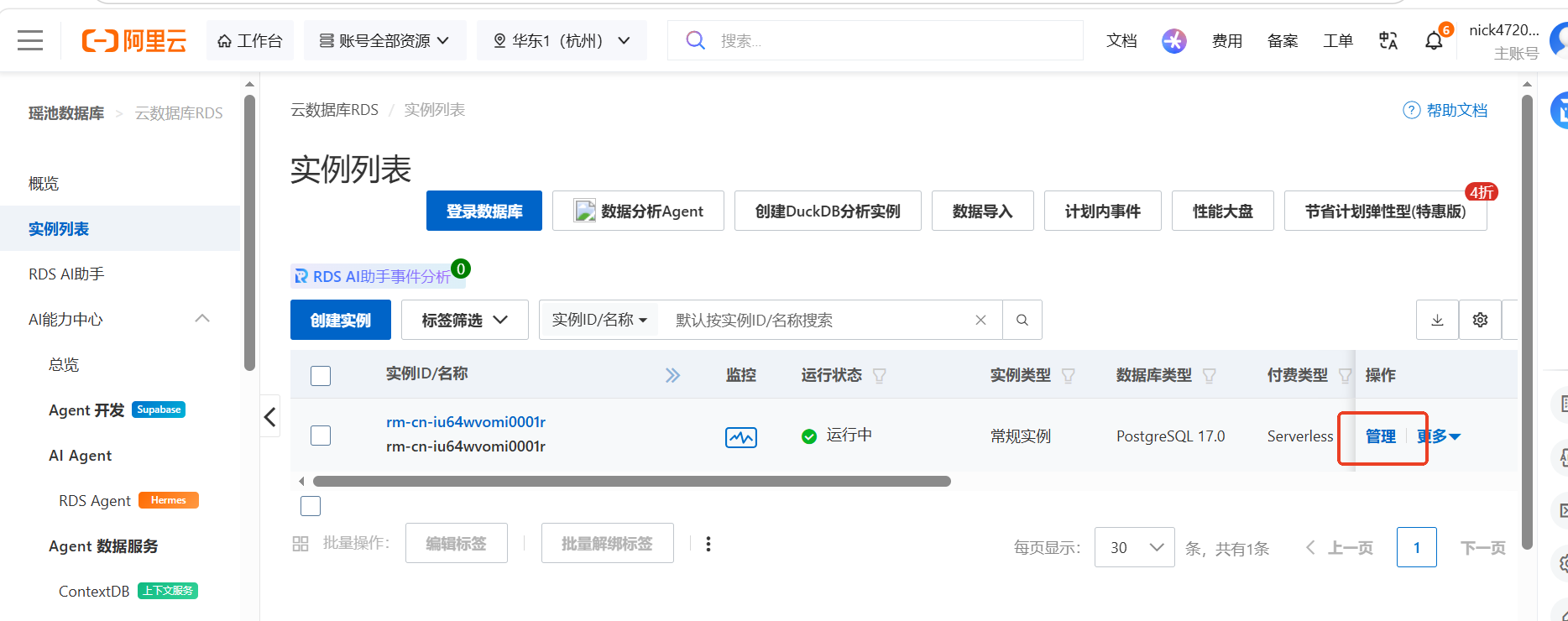
Task: Open the notifications bell
Action: click(x=1434, y=40)
